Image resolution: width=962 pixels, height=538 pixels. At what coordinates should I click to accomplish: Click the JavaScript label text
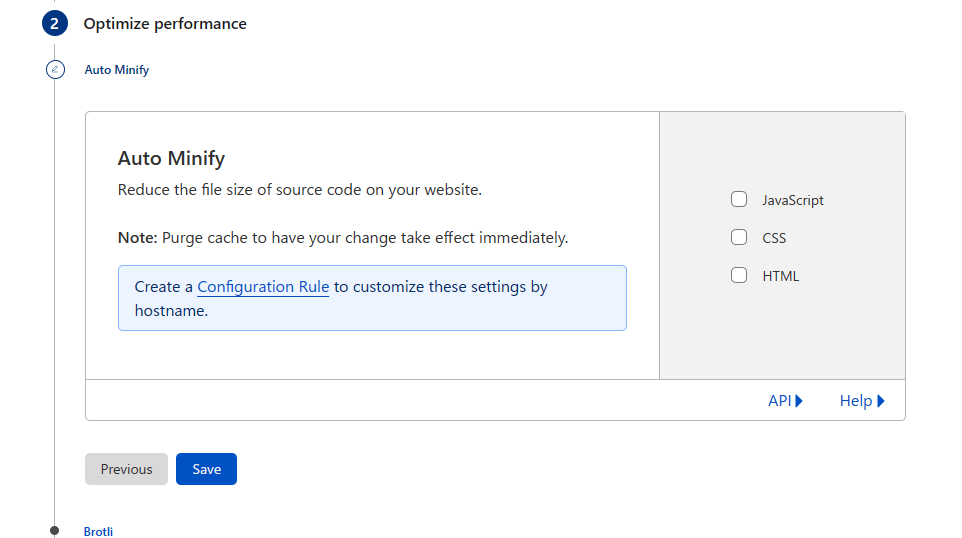click(793, 201)
